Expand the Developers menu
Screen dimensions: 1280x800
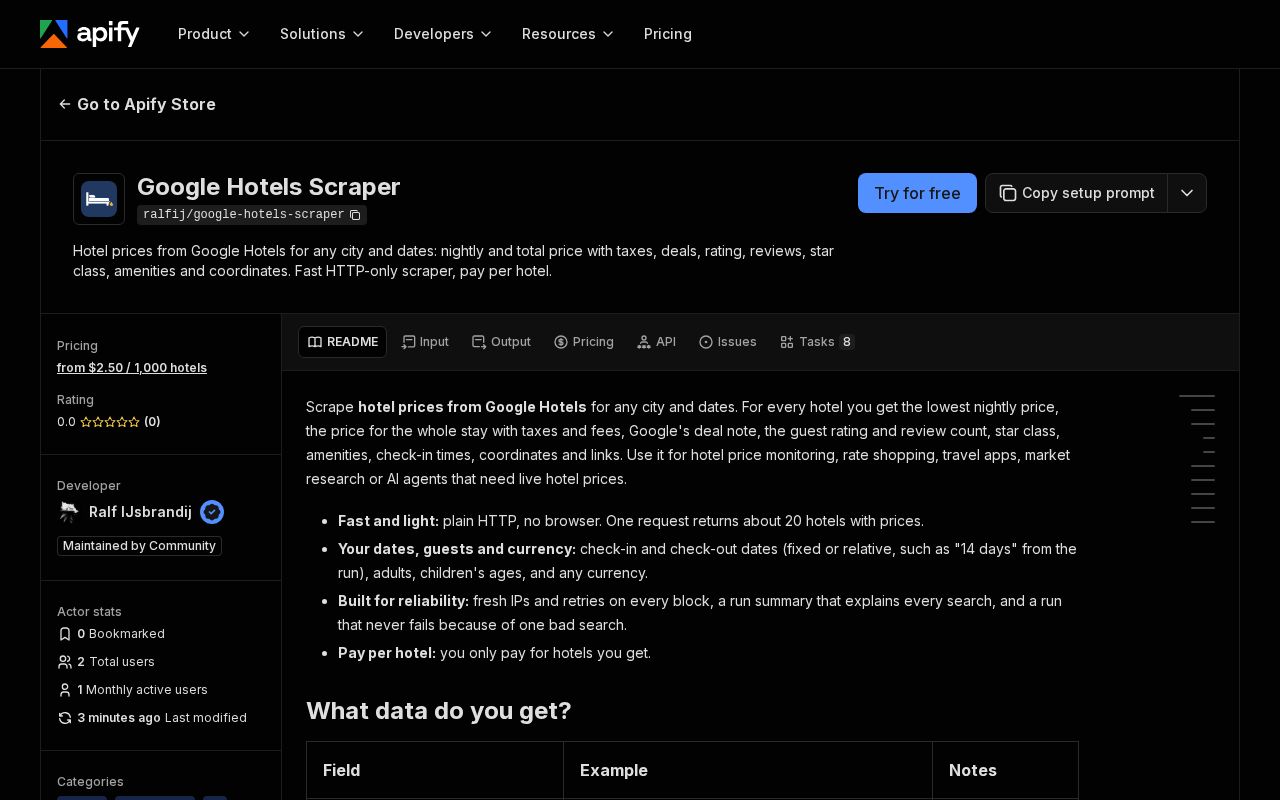pyautogui.click(x=443, y=34)
